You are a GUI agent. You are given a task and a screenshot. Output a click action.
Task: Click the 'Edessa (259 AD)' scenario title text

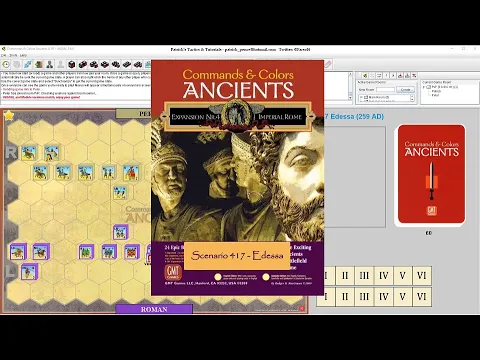(x=357, y=117)
